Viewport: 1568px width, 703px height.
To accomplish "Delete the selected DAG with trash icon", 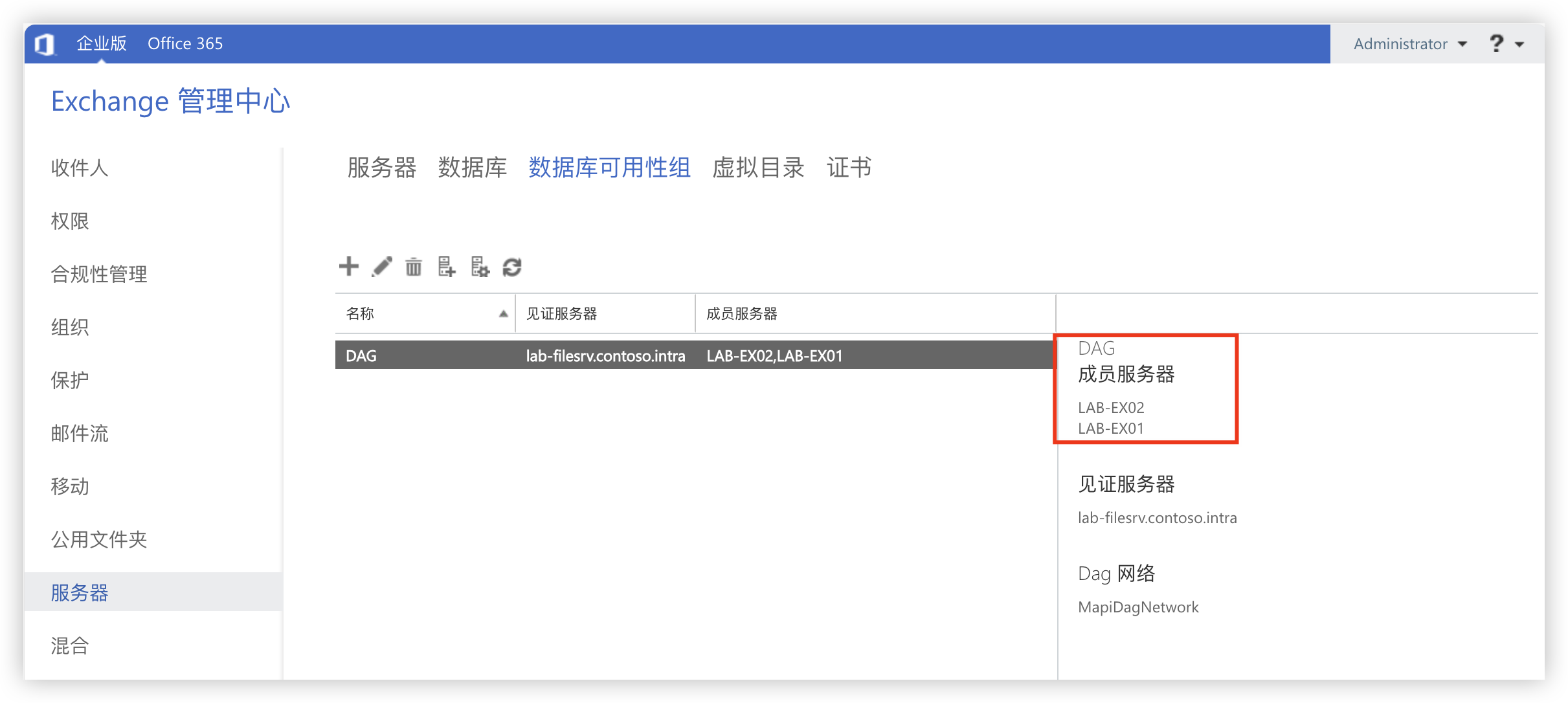I will click(x=414, y=266).
